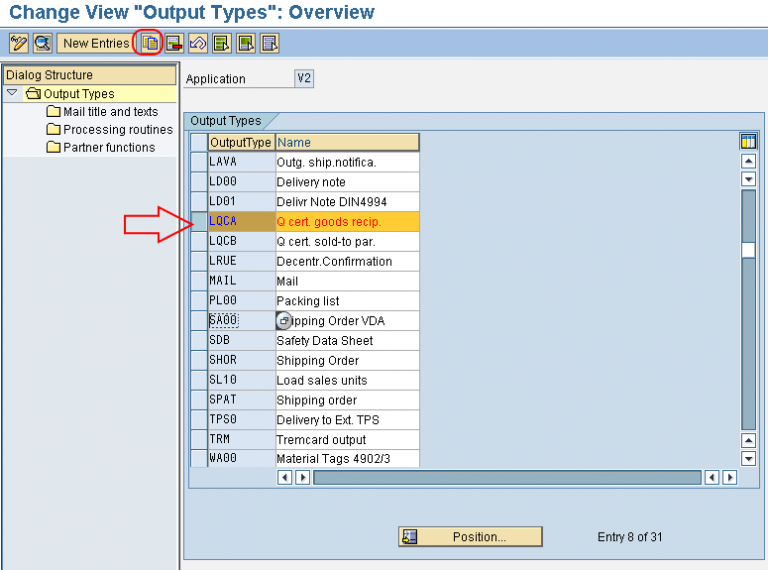
Task: Click the Display/Change toggle pencil icon
Action: point(18,43)
